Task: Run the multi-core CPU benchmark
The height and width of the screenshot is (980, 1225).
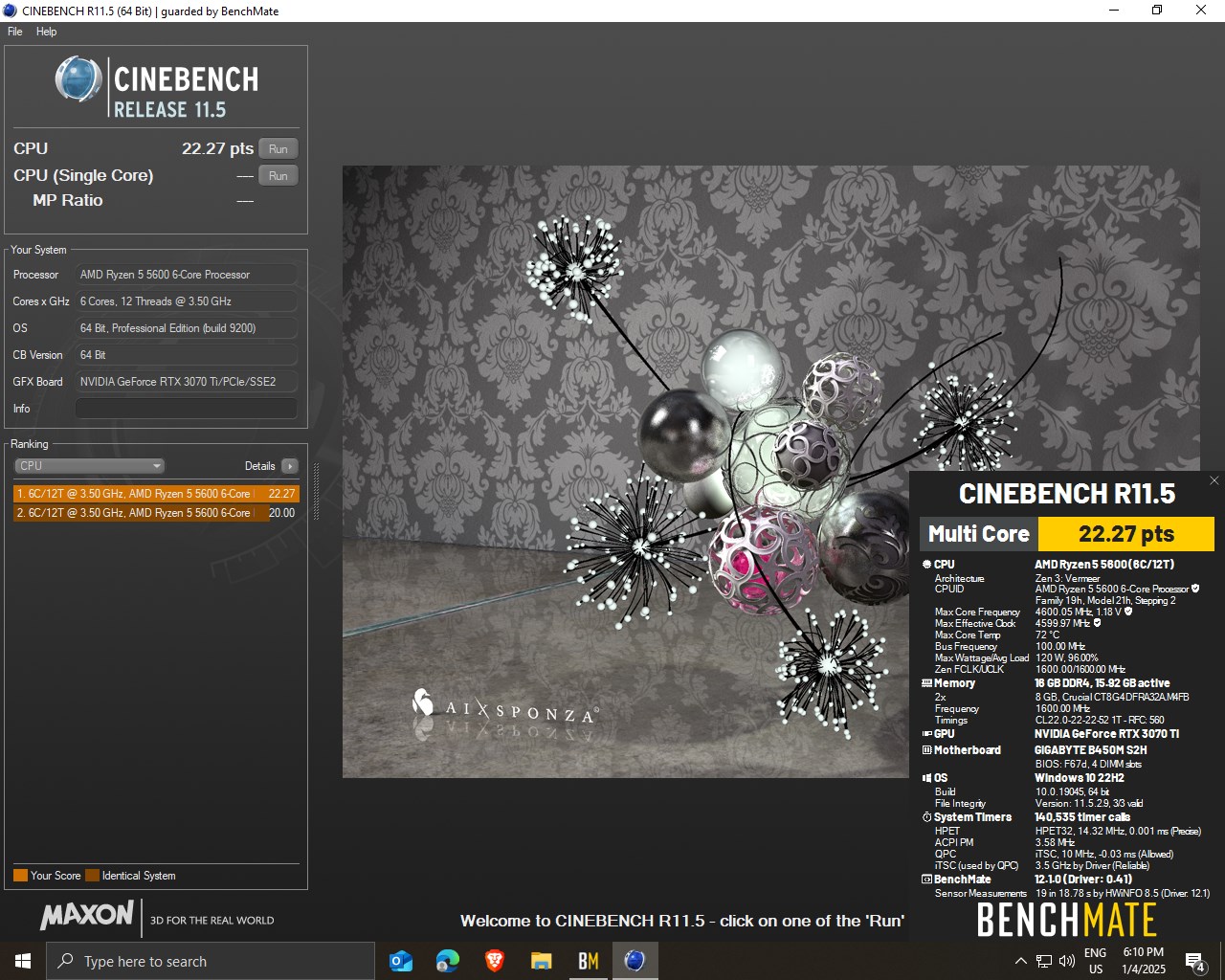Action: (x=278, y=148)
